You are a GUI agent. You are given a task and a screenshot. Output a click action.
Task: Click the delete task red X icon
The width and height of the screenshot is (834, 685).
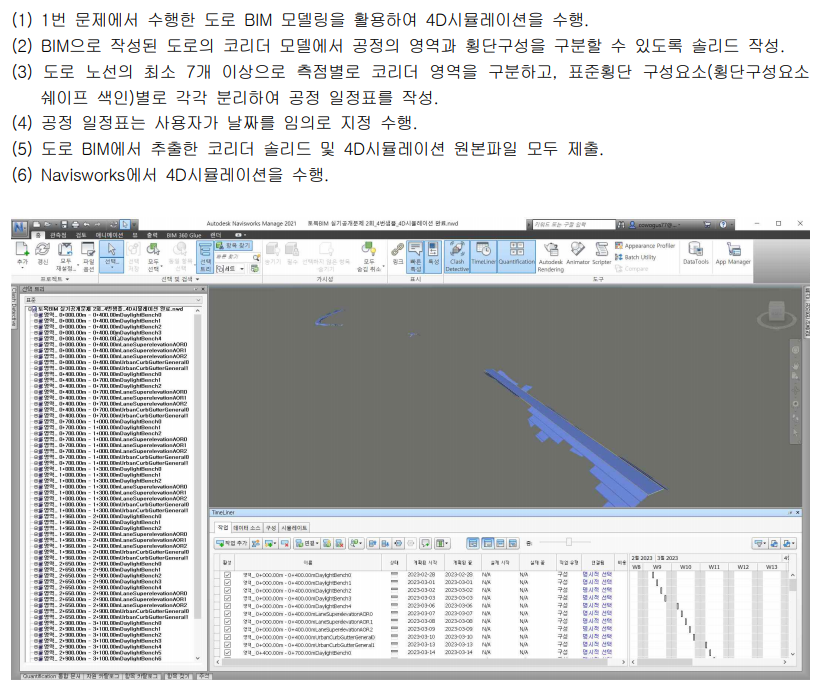285,543
